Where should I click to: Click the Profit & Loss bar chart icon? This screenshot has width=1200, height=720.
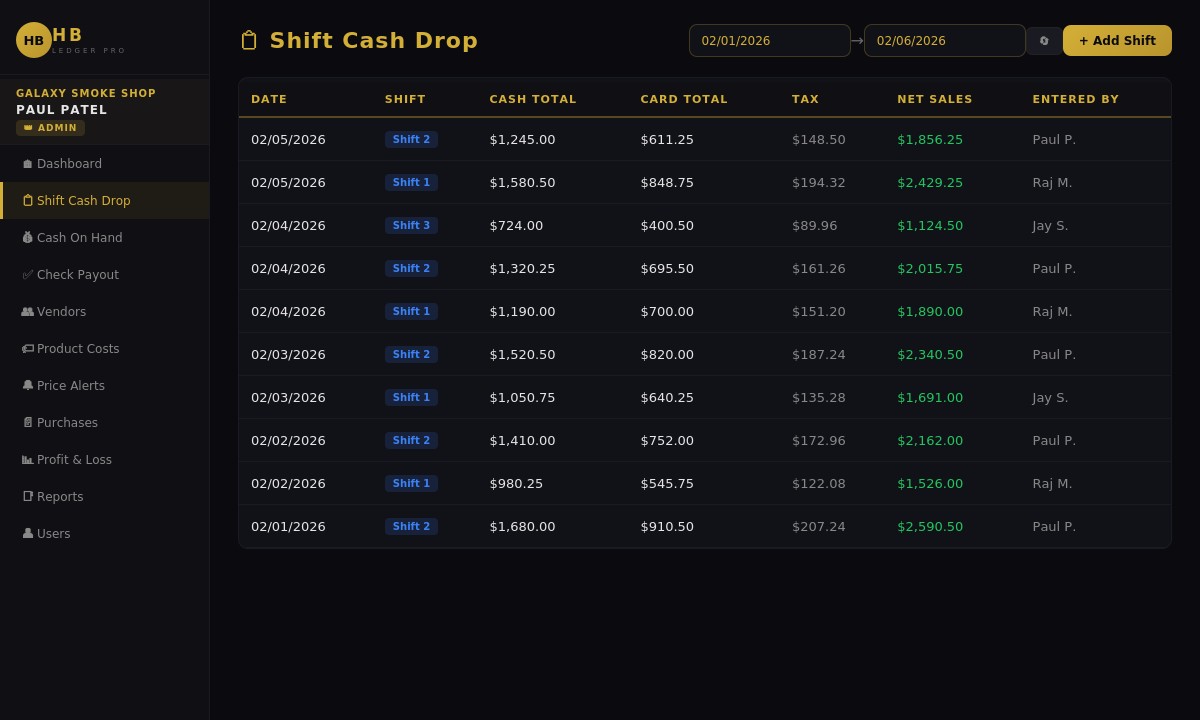[x=28, y=460]
